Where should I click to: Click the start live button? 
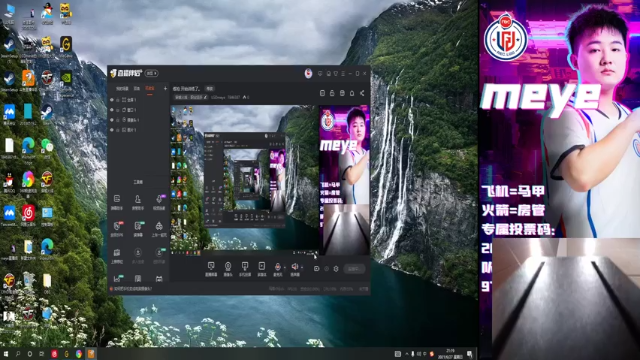pos(353,269)
